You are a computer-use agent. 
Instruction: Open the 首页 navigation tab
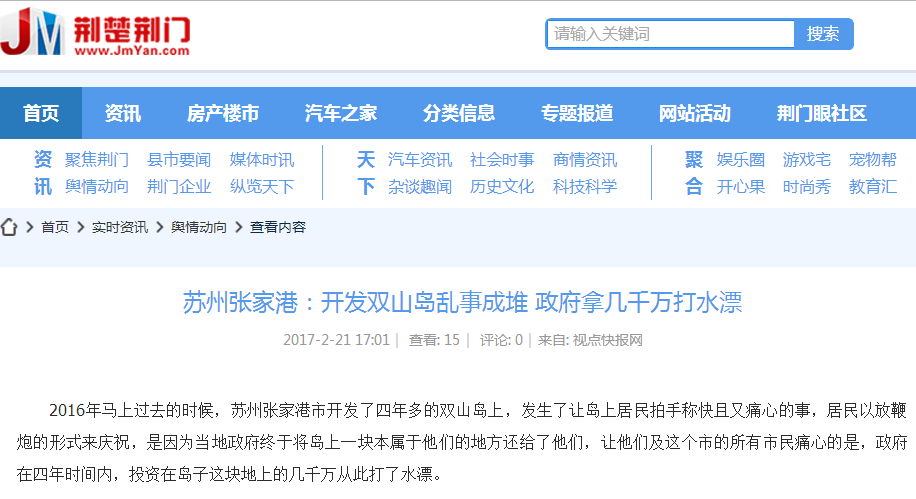pyautogui.click(x=41, y=113)
